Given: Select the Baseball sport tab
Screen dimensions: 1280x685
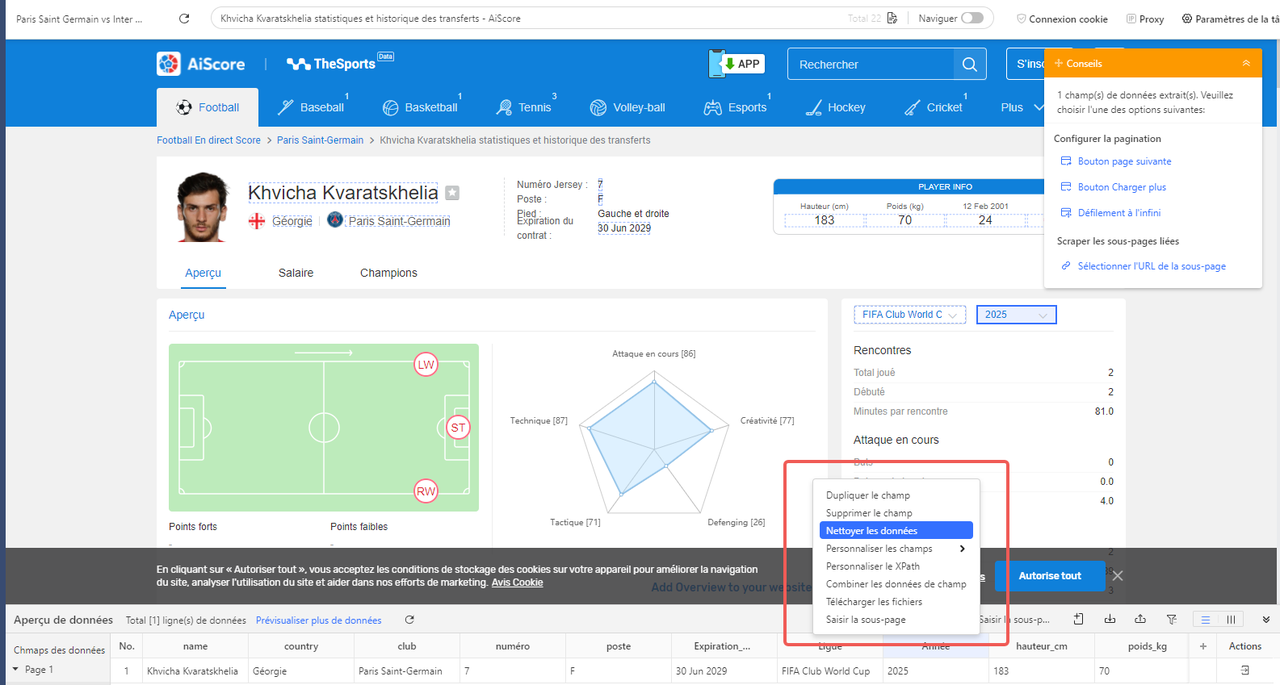Looking at the screenshot, I should click(x=310, y=107).
